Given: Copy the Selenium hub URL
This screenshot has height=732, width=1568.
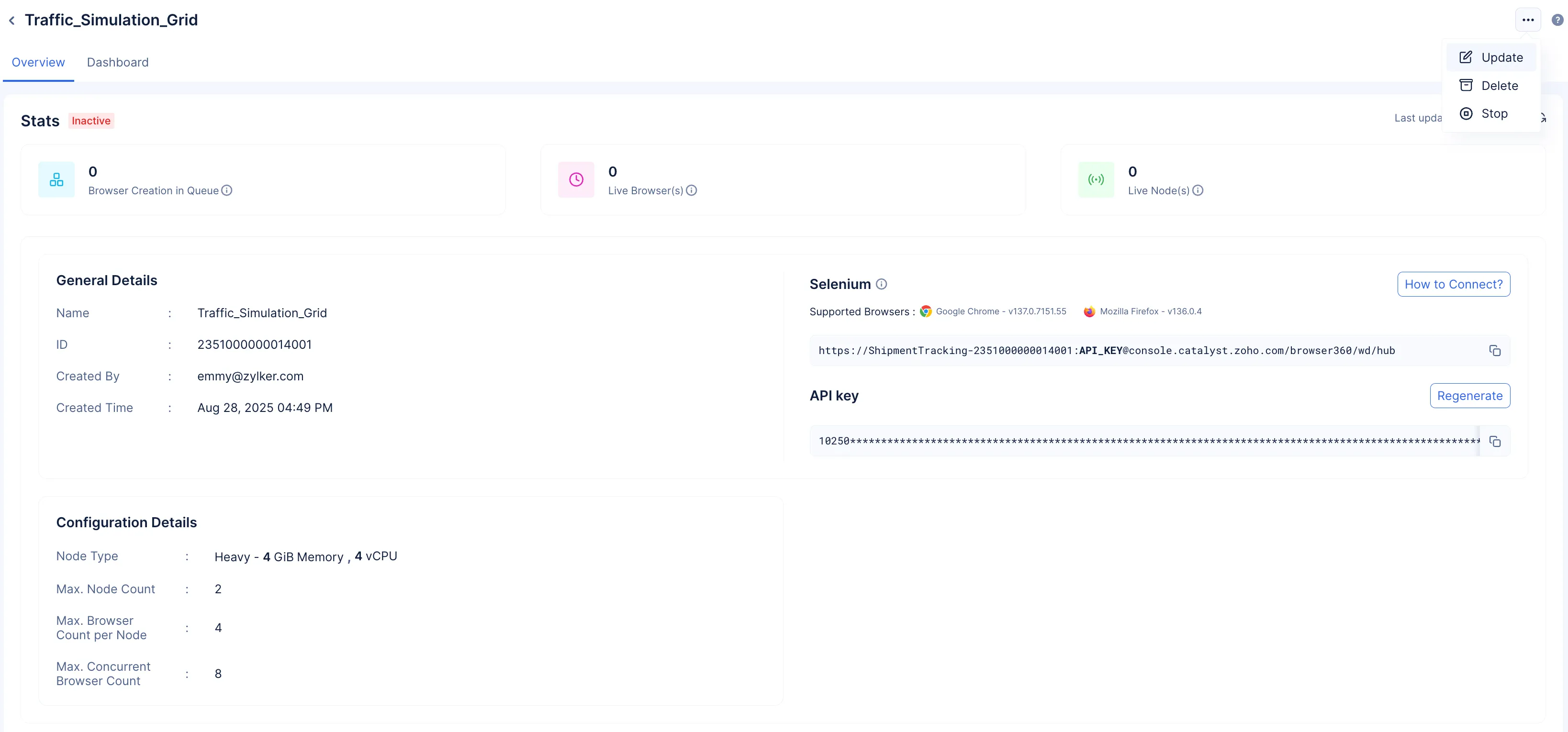Looking at the screenshot, I should pos(1494,351).
